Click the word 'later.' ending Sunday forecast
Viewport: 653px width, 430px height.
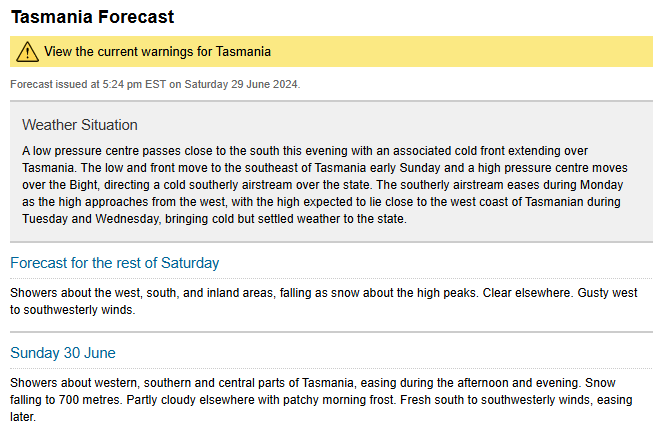(23, 417)
